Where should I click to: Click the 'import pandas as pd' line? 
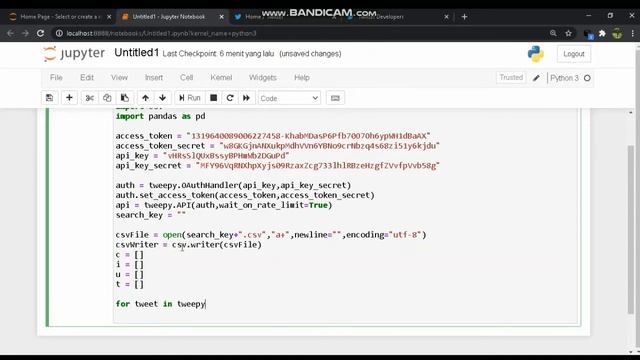coord(160,116)
